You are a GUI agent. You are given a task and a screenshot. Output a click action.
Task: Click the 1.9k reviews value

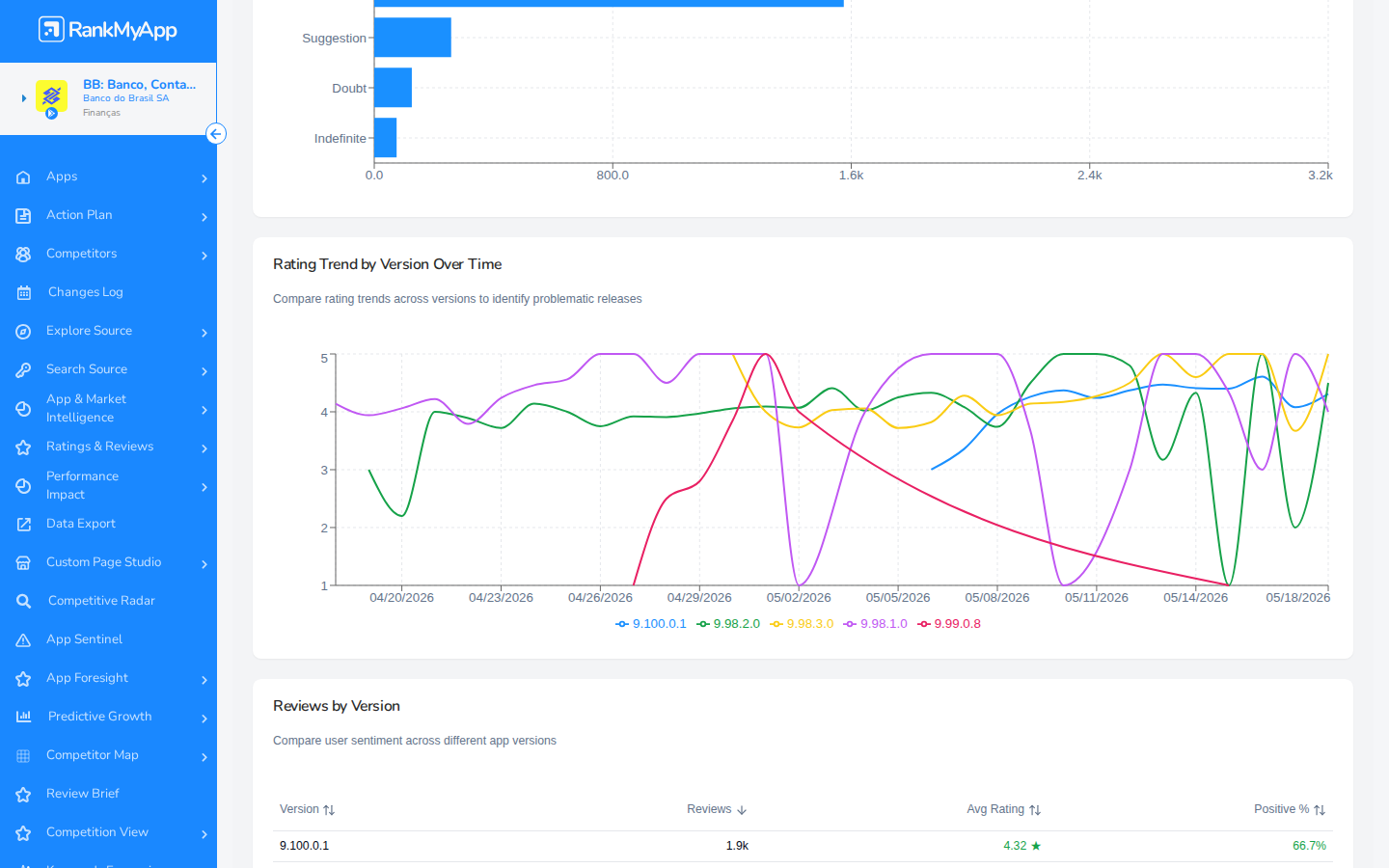click(737, 846)
